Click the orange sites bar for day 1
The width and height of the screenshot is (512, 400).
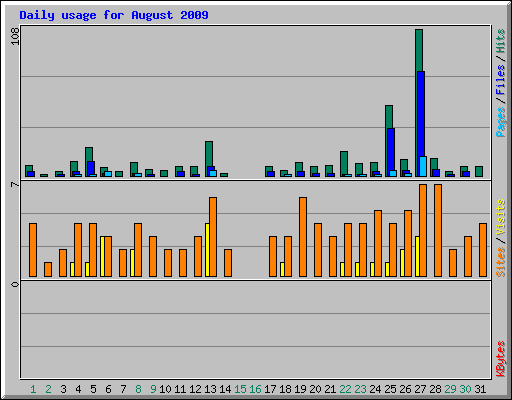33,250
